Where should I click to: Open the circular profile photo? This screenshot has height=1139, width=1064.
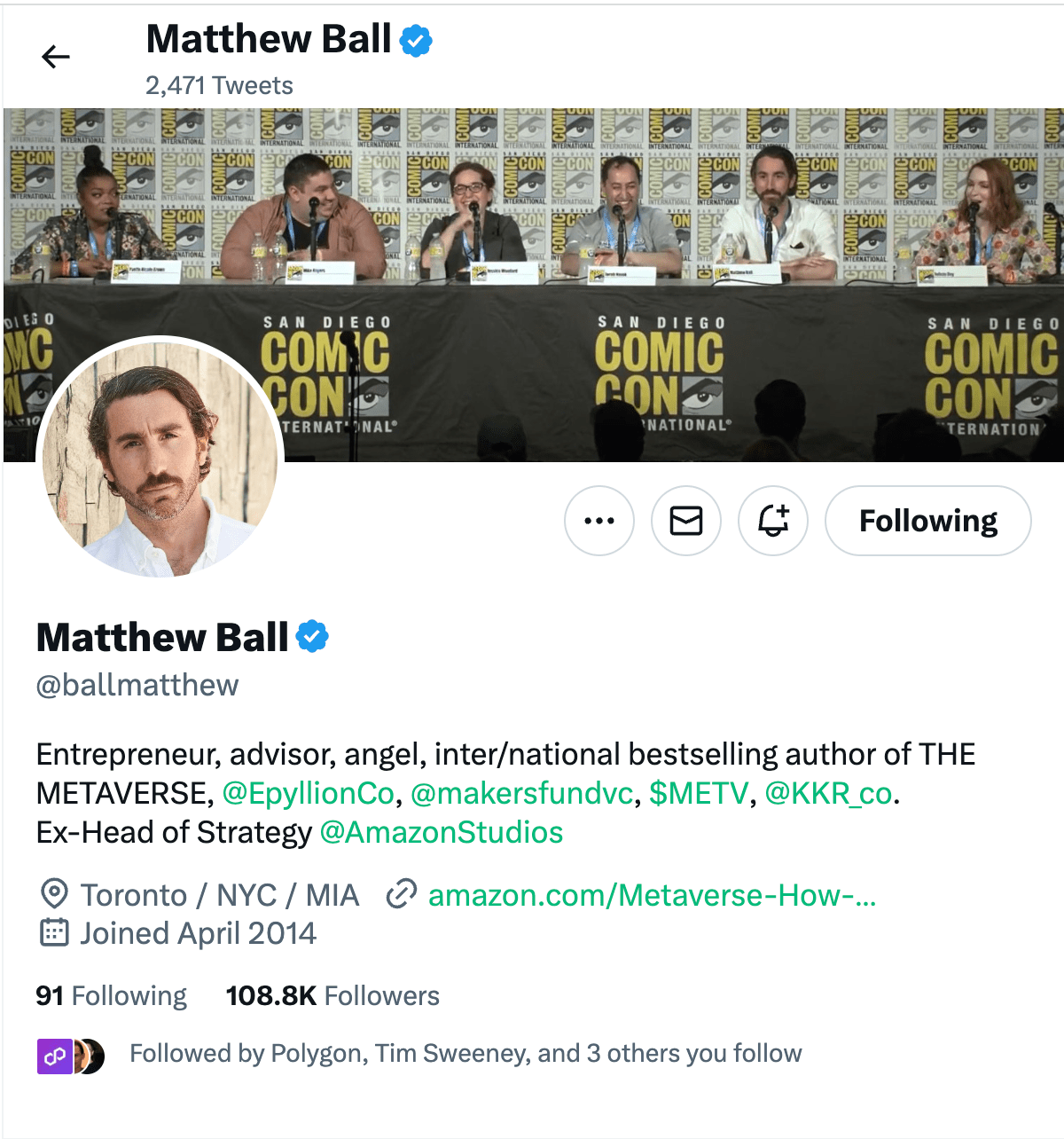pos(160,459)
